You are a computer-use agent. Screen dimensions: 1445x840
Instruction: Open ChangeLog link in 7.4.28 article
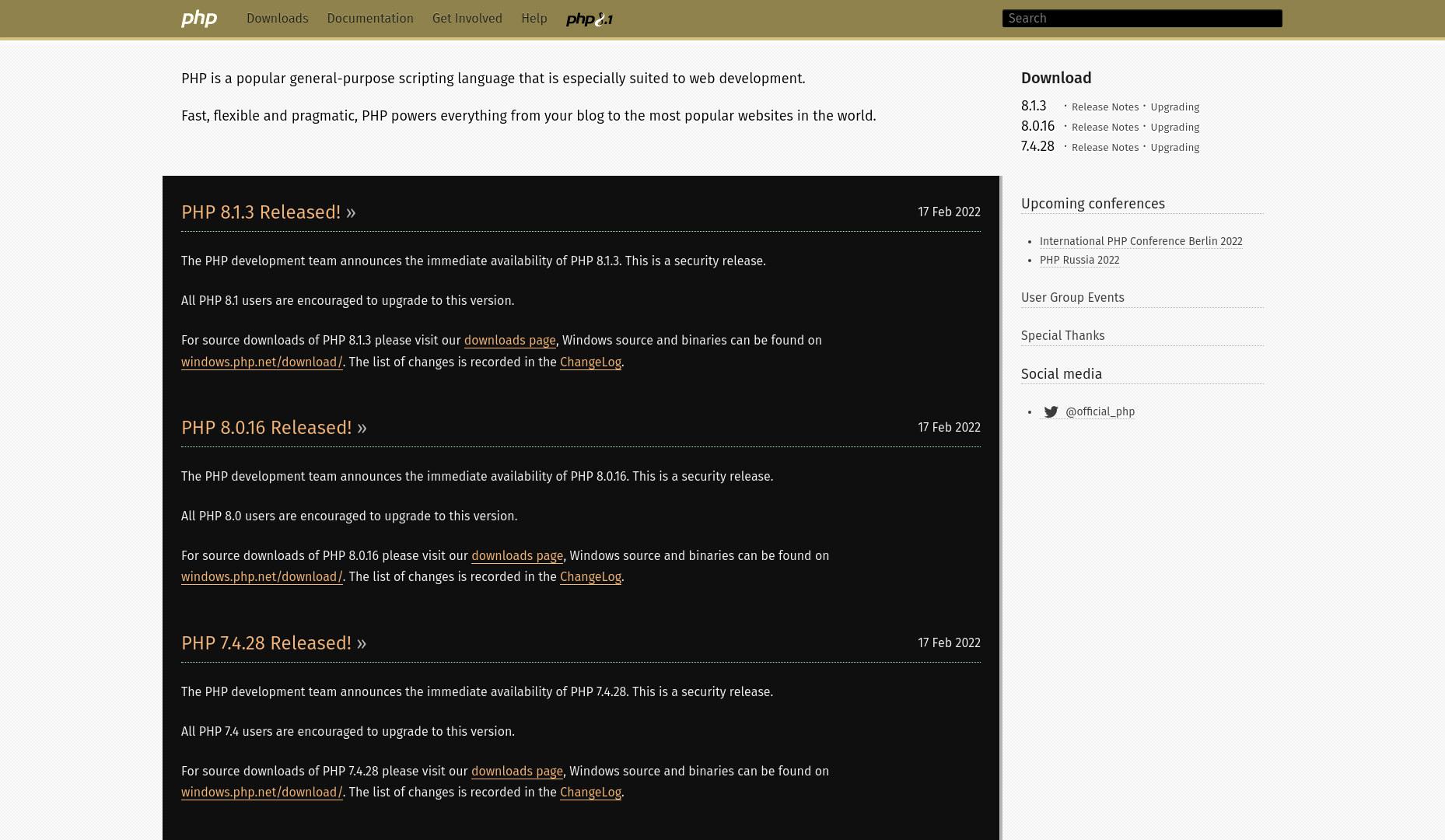click(590, 793)
